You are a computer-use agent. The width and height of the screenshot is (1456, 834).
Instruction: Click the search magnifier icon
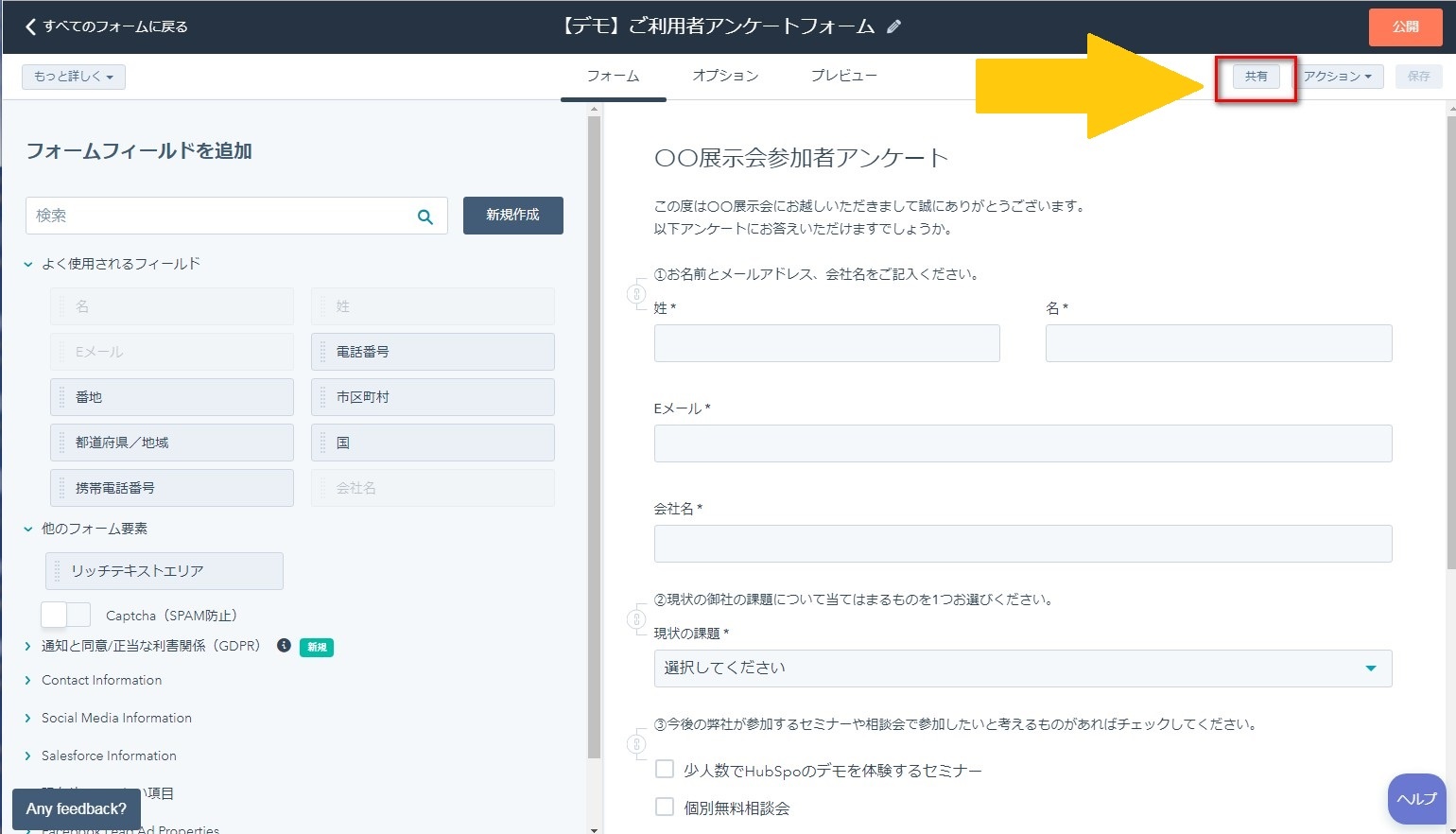pos(425,217)
